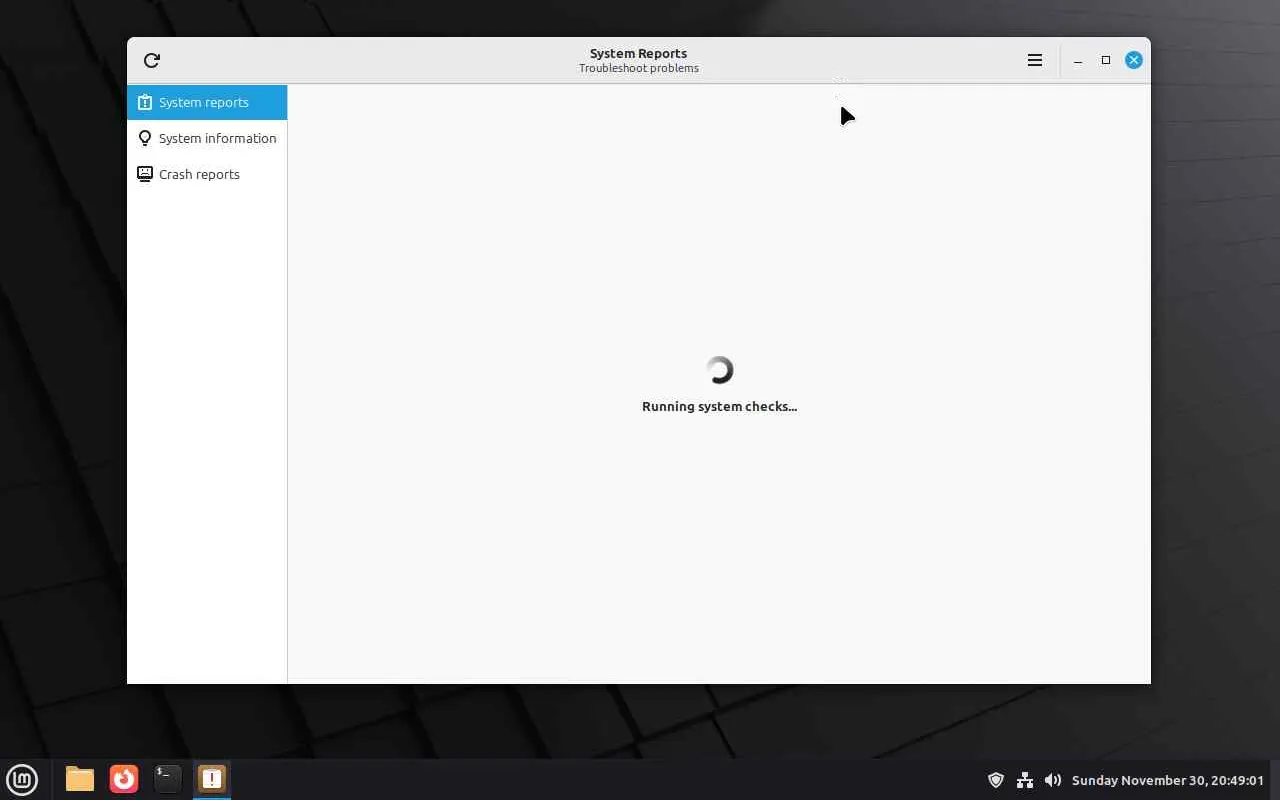This screenshot has width=1280, height=800.
Task: Open the Crash reports section
Action: (x=207, y=174)
